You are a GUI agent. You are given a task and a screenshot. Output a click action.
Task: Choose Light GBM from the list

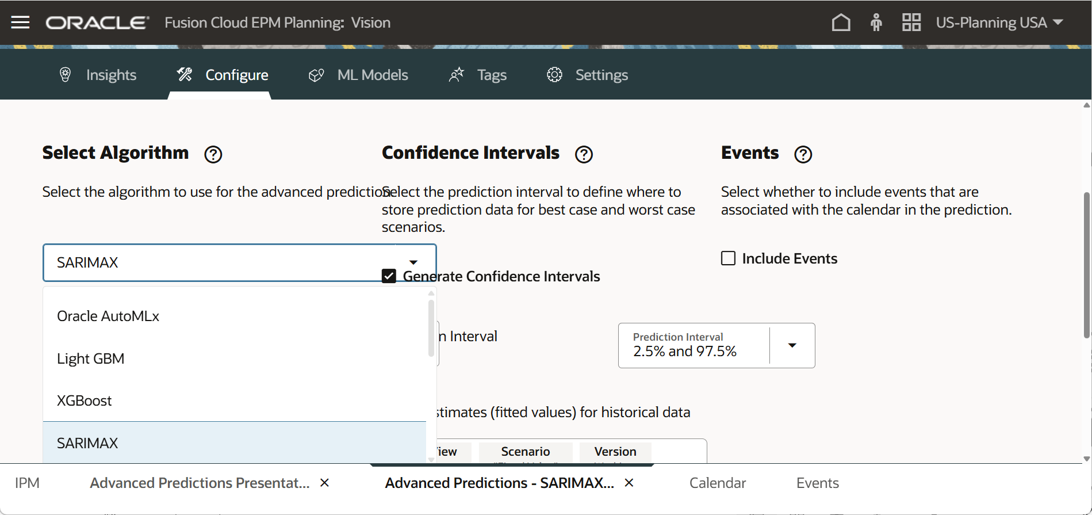(235, 359)
